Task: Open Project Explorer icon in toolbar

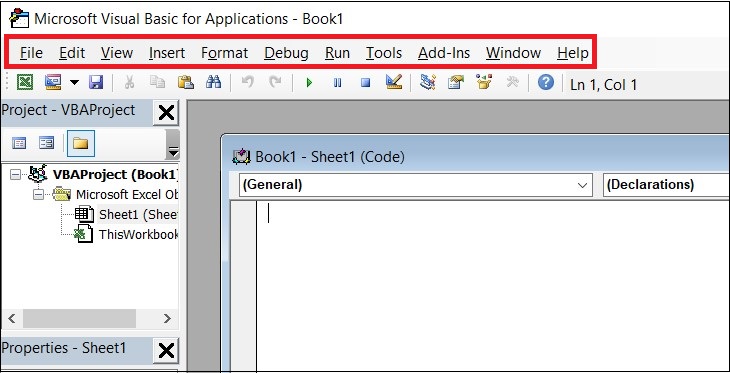Action: tap(427, 82)
